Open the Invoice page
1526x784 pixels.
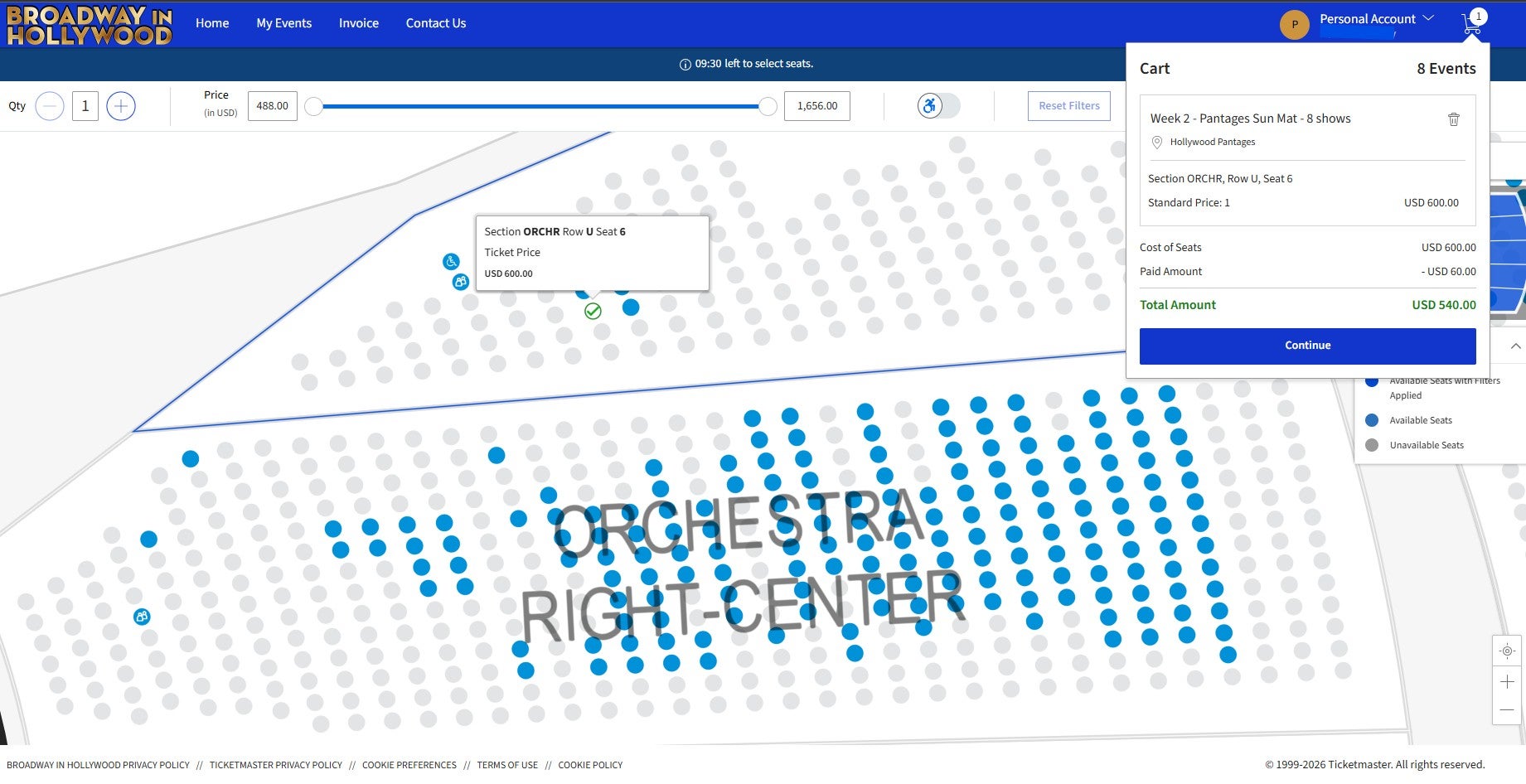pyautogui.click(x=359, y=23)
